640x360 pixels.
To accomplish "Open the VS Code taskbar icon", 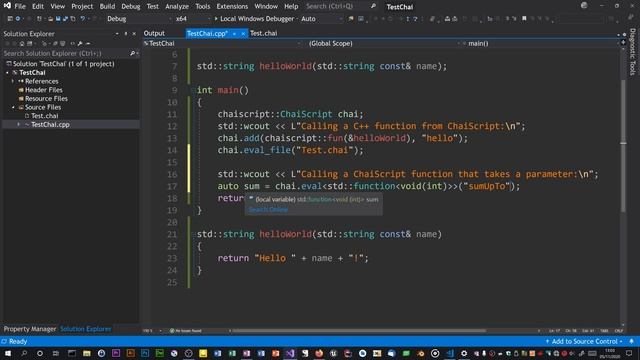I will 449,353.
